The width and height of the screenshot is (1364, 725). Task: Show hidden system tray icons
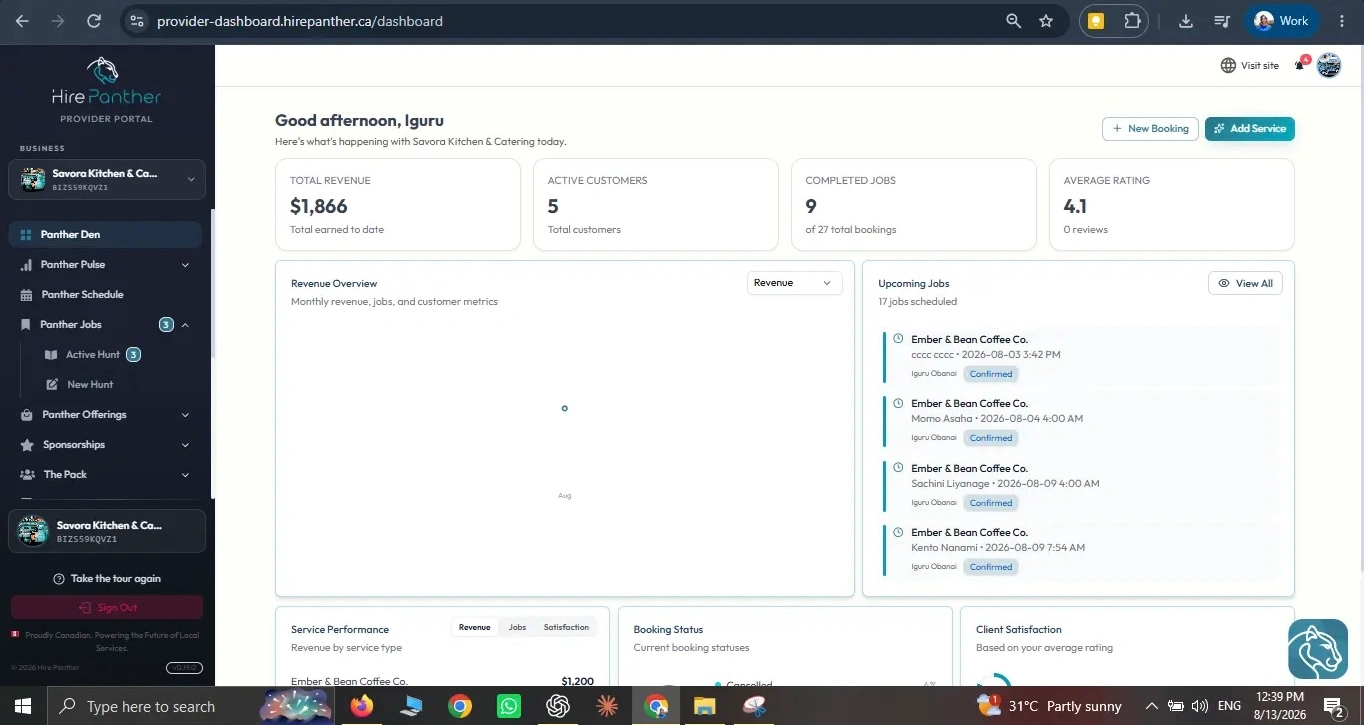(x=1150, y=706)
